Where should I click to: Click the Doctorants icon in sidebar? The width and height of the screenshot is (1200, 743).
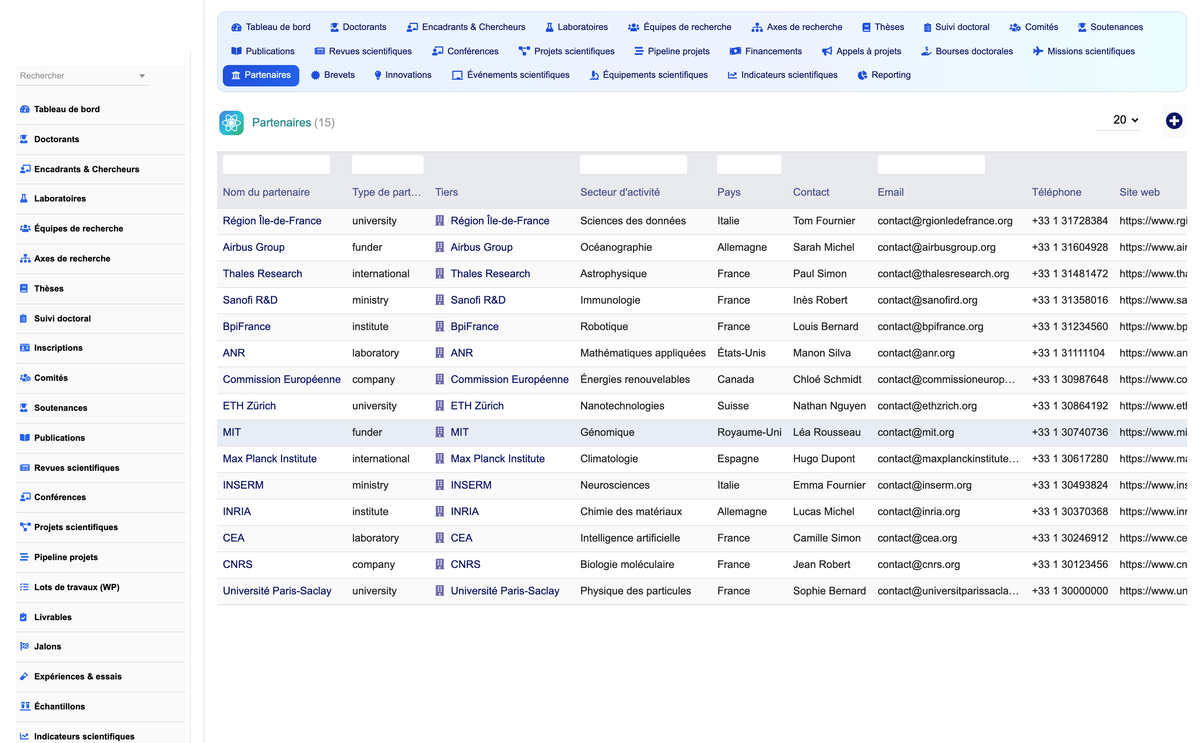click(25, 139)
